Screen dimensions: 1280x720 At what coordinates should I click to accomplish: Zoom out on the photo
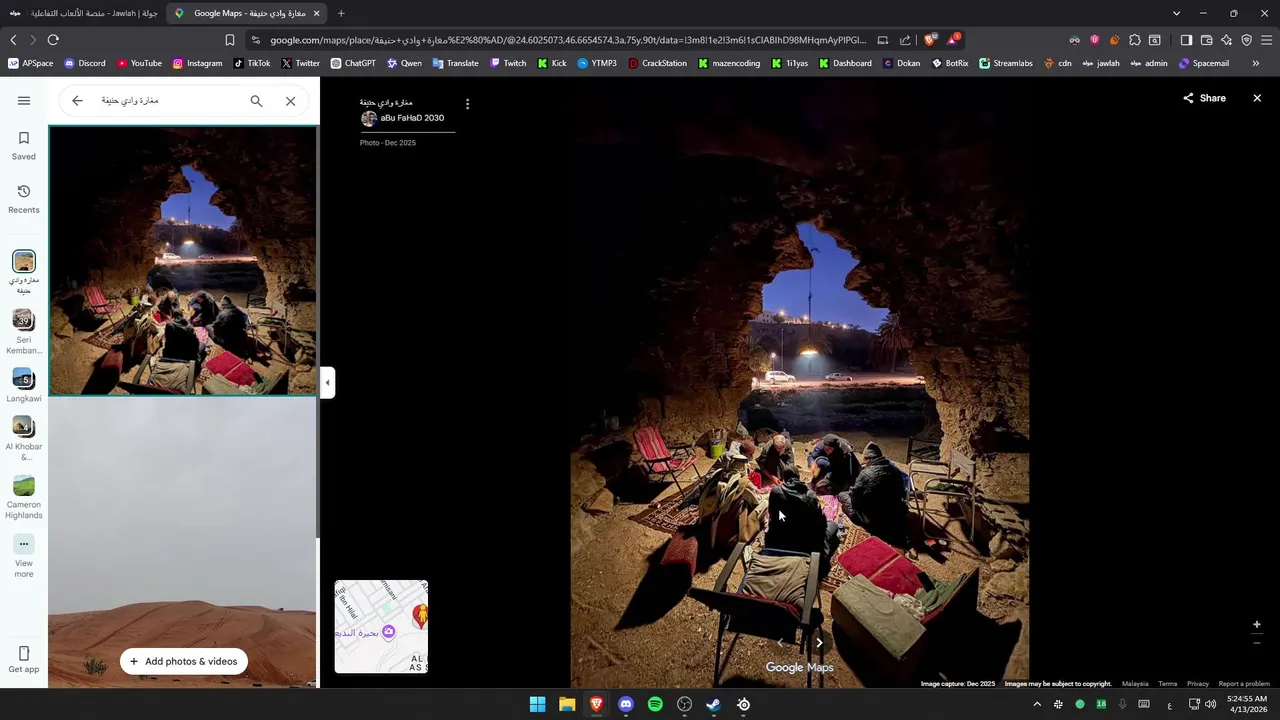pos(1257,643)
